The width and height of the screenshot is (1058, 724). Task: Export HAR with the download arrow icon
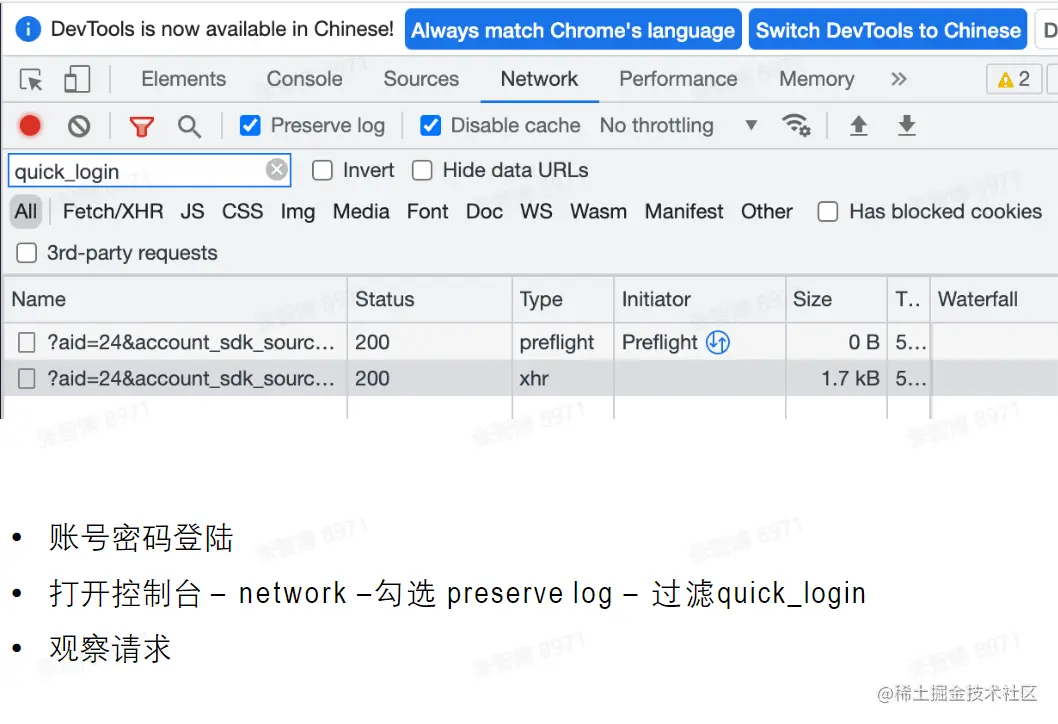907,126
